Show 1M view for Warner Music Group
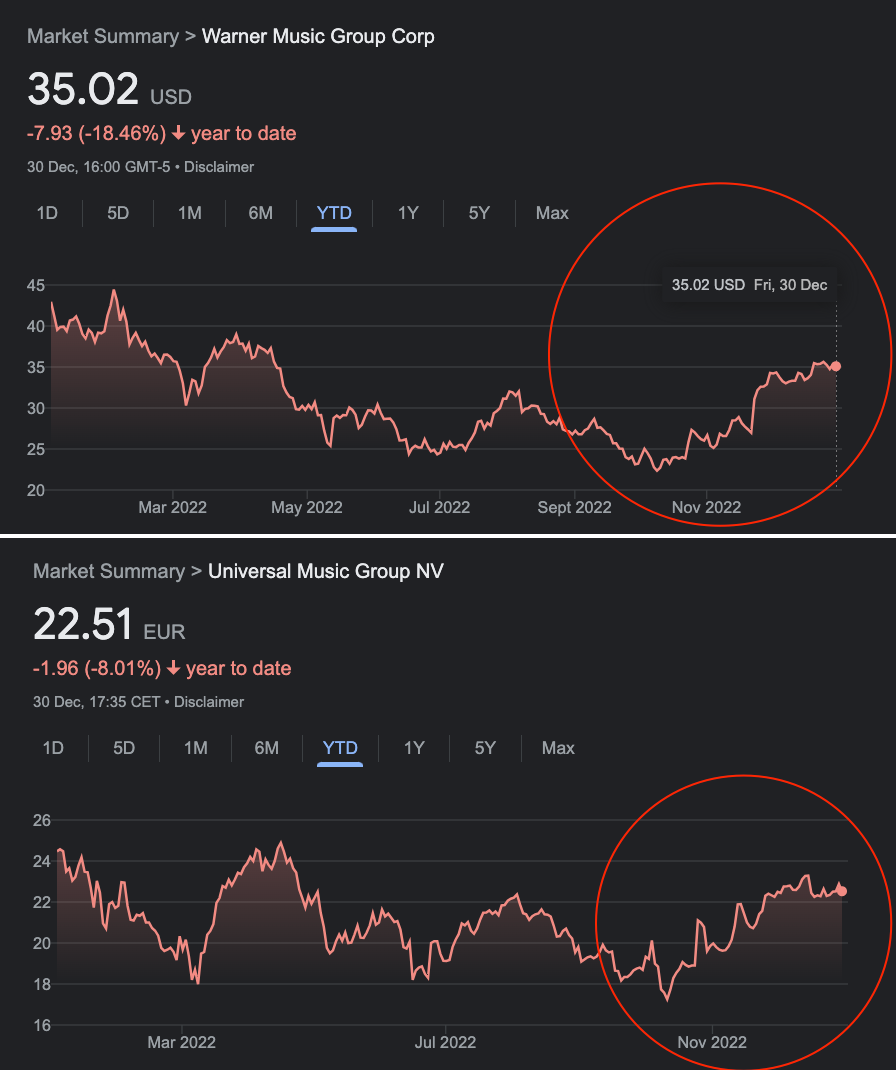The width and height of the screenshot is (896, 1070). tap(190, 213)
